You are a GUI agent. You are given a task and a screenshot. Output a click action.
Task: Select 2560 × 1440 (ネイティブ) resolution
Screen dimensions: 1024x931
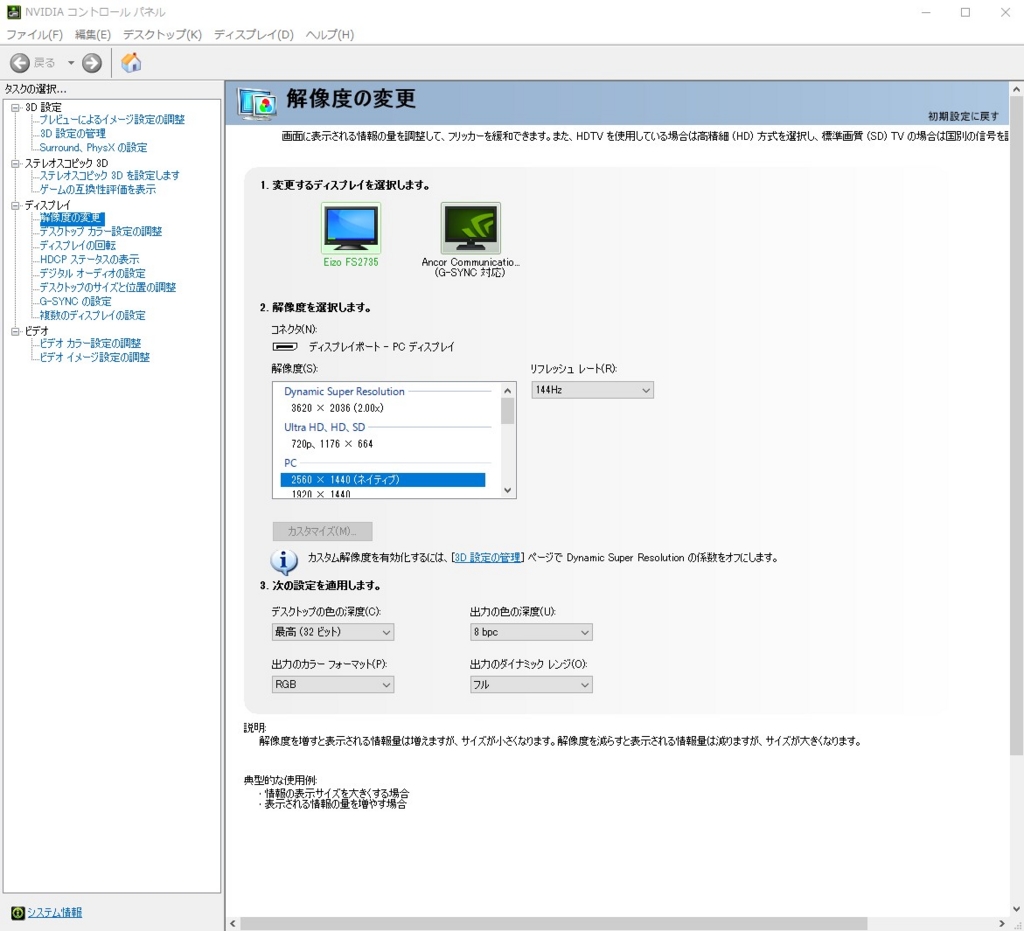click(383, 480)
